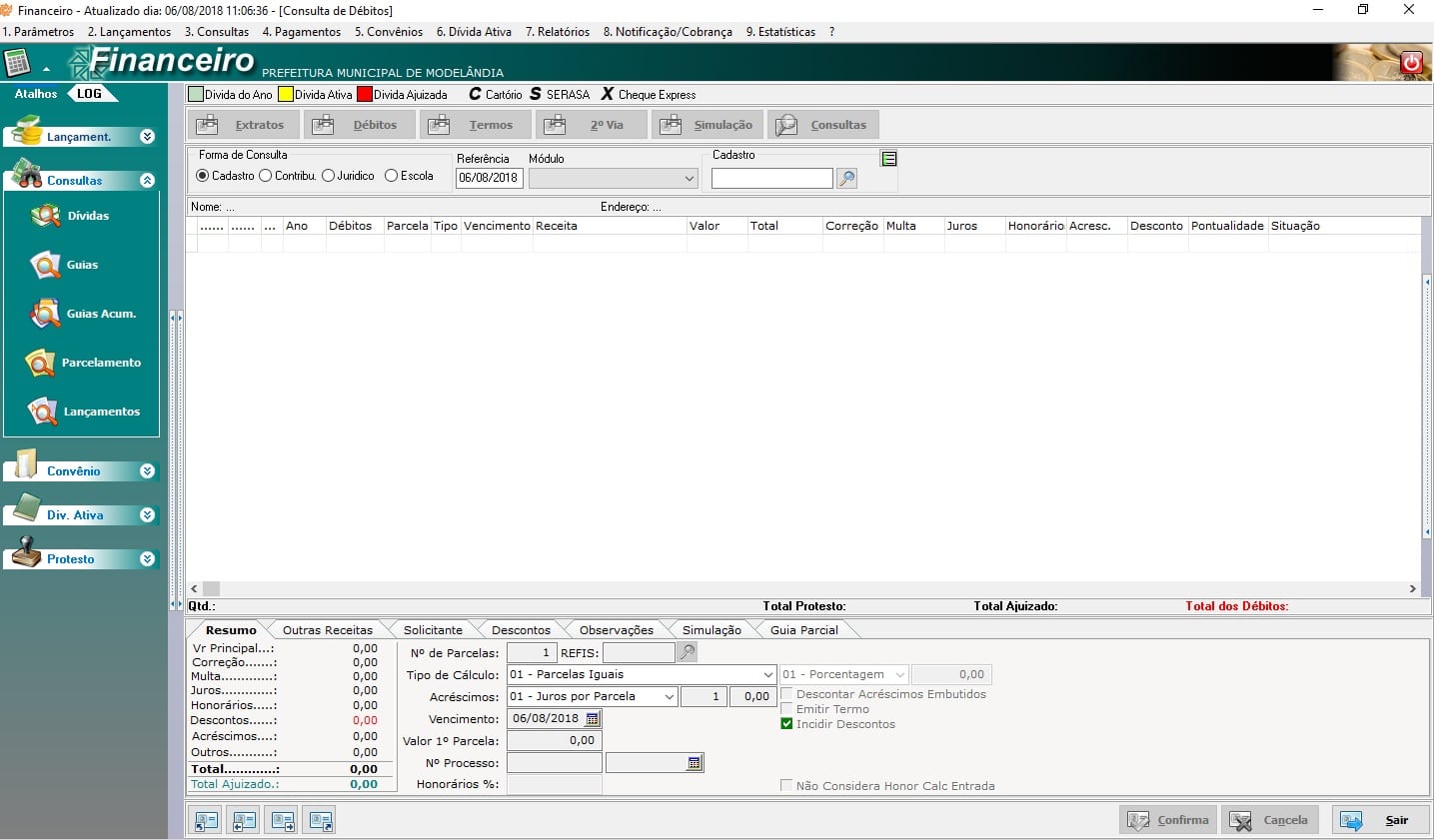Viewport: 1434px width, 840px height.
Task: Open the 7. Relatórios menu
Action: tap(557, 32)
